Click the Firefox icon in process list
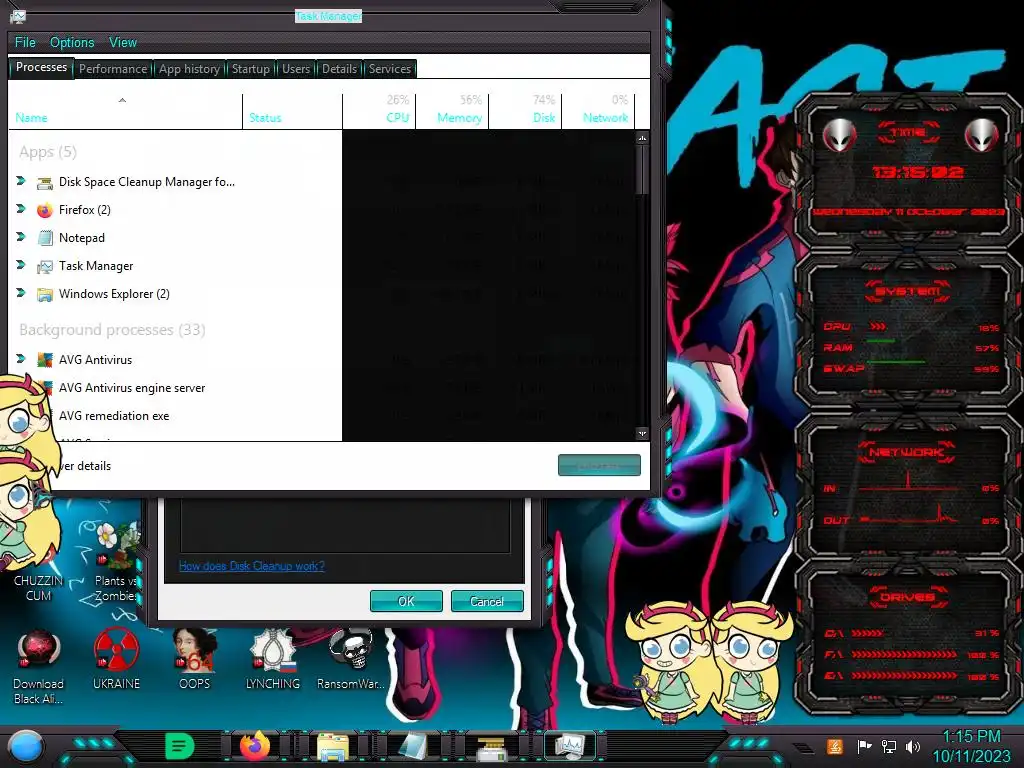 44,210
